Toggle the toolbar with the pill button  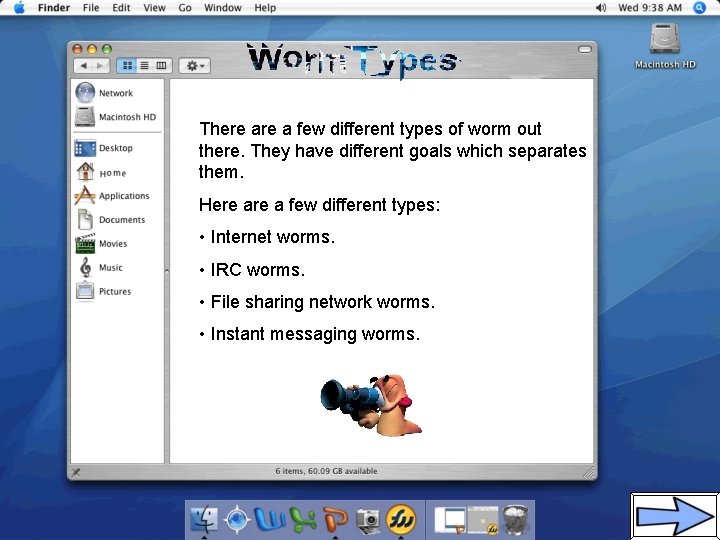(x=585, y=49)
